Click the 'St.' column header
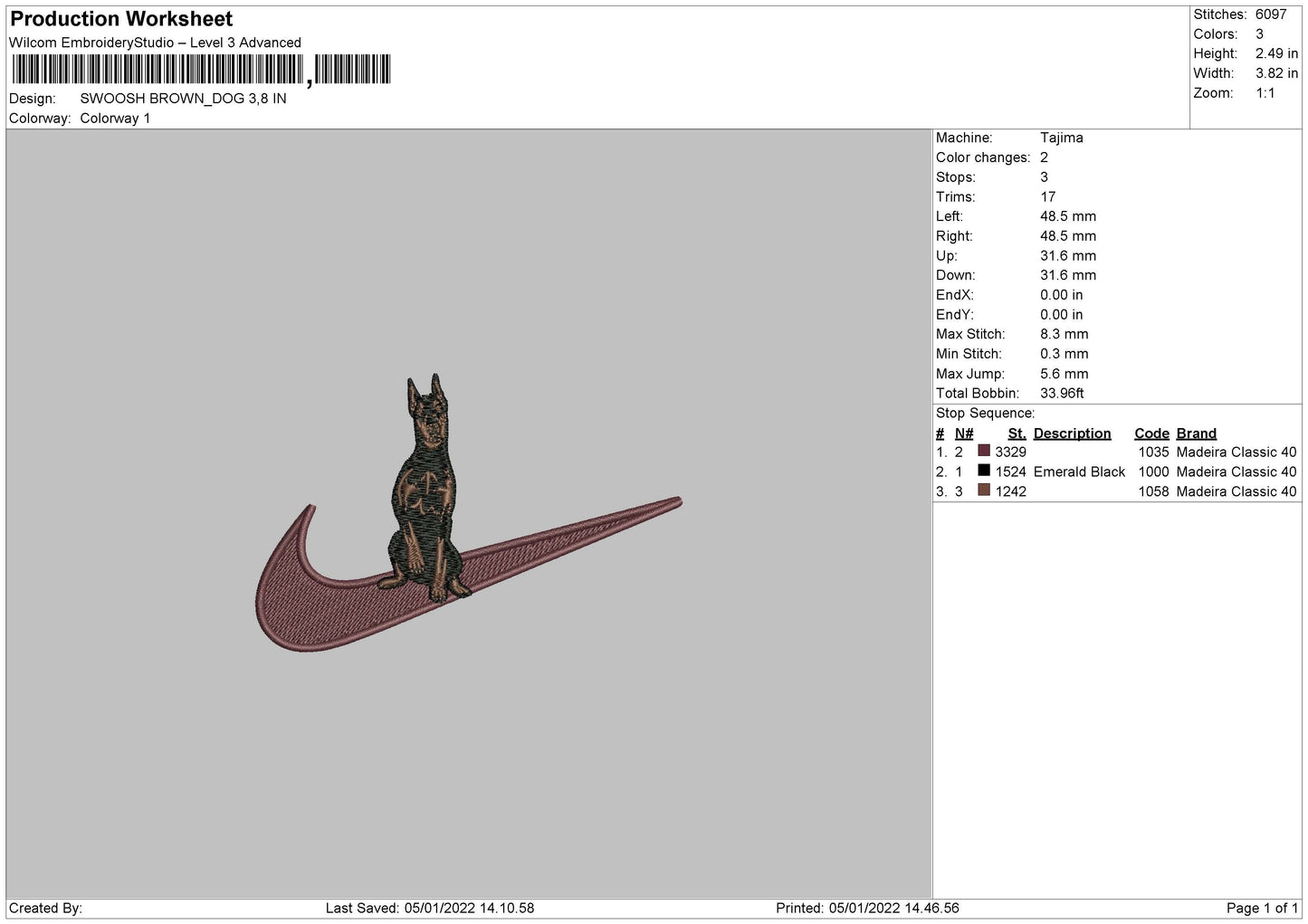The image size is (1308, 924). (1017, 433)
